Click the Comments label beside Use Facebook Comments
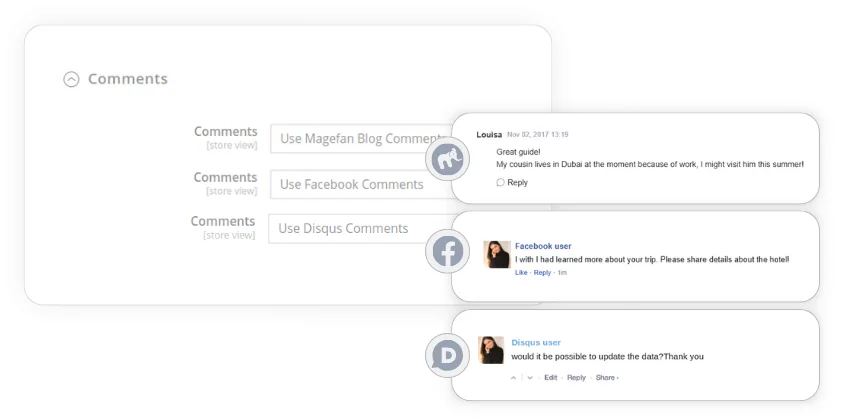 pyautogui.click(x=226, y=178)
